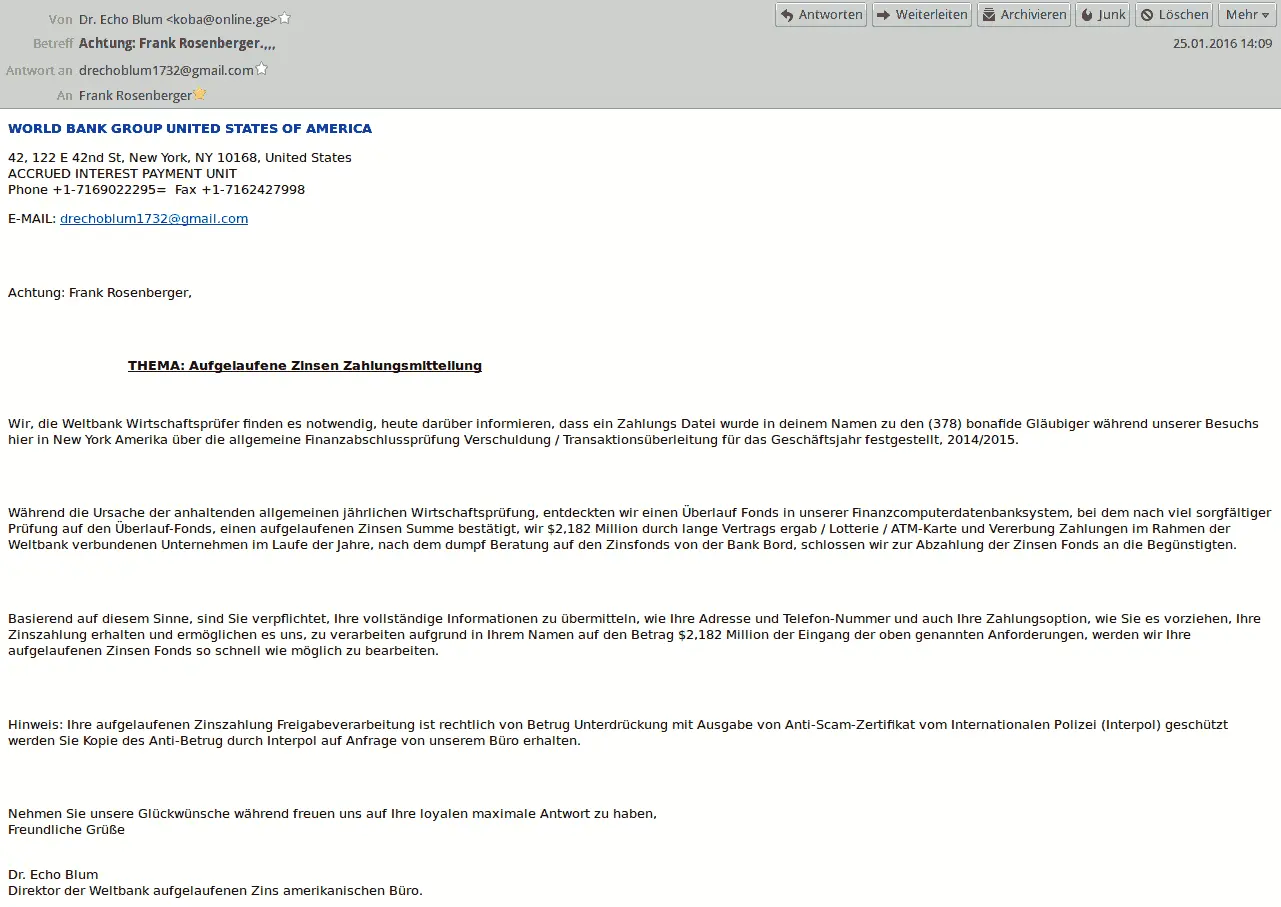1281x907 pixels.
Task: Delete the email using Löschen
Action: pyautogui.click(x=1174, y=15)
